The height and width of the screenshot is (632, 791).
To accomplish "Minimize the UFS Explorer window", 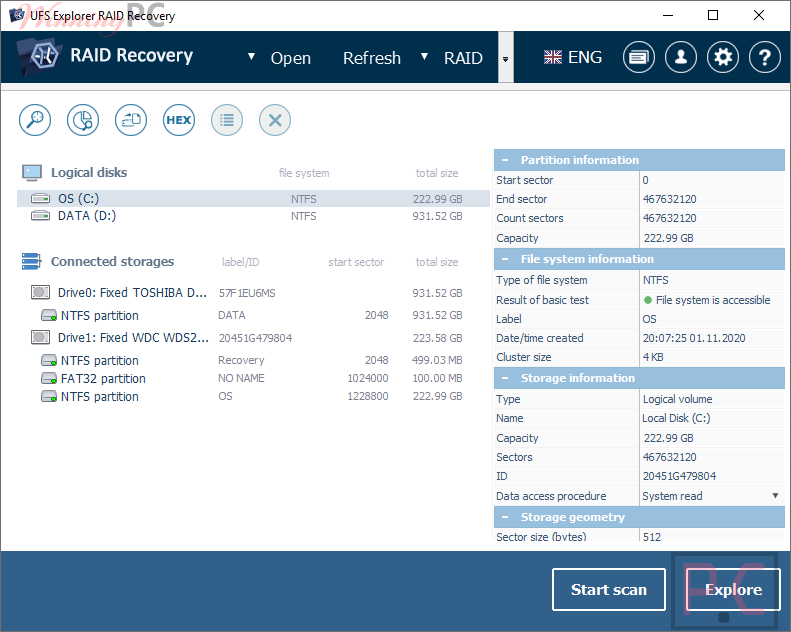I will point(668,15).
